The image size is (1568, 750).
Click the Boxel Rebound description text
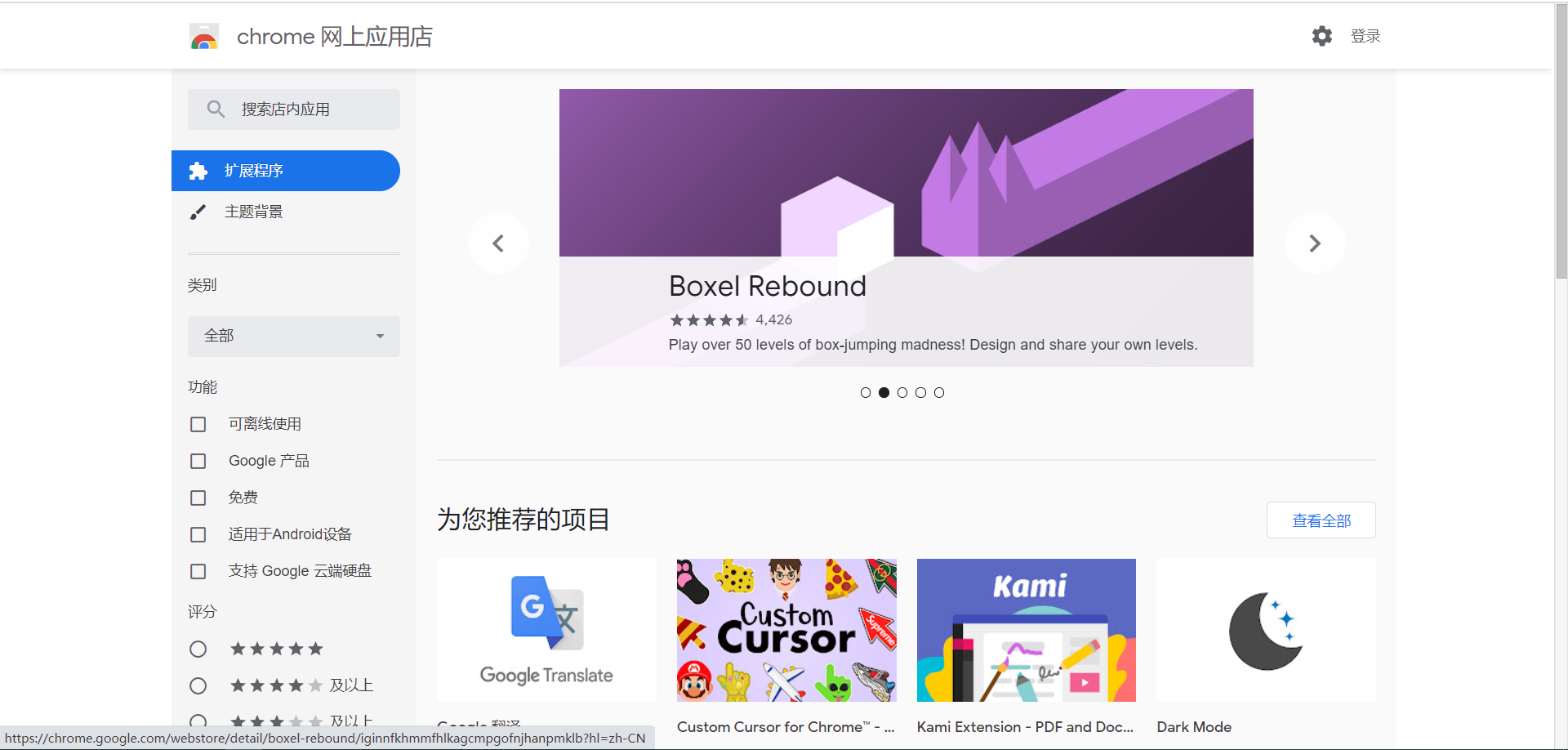[x=933, y=345]
